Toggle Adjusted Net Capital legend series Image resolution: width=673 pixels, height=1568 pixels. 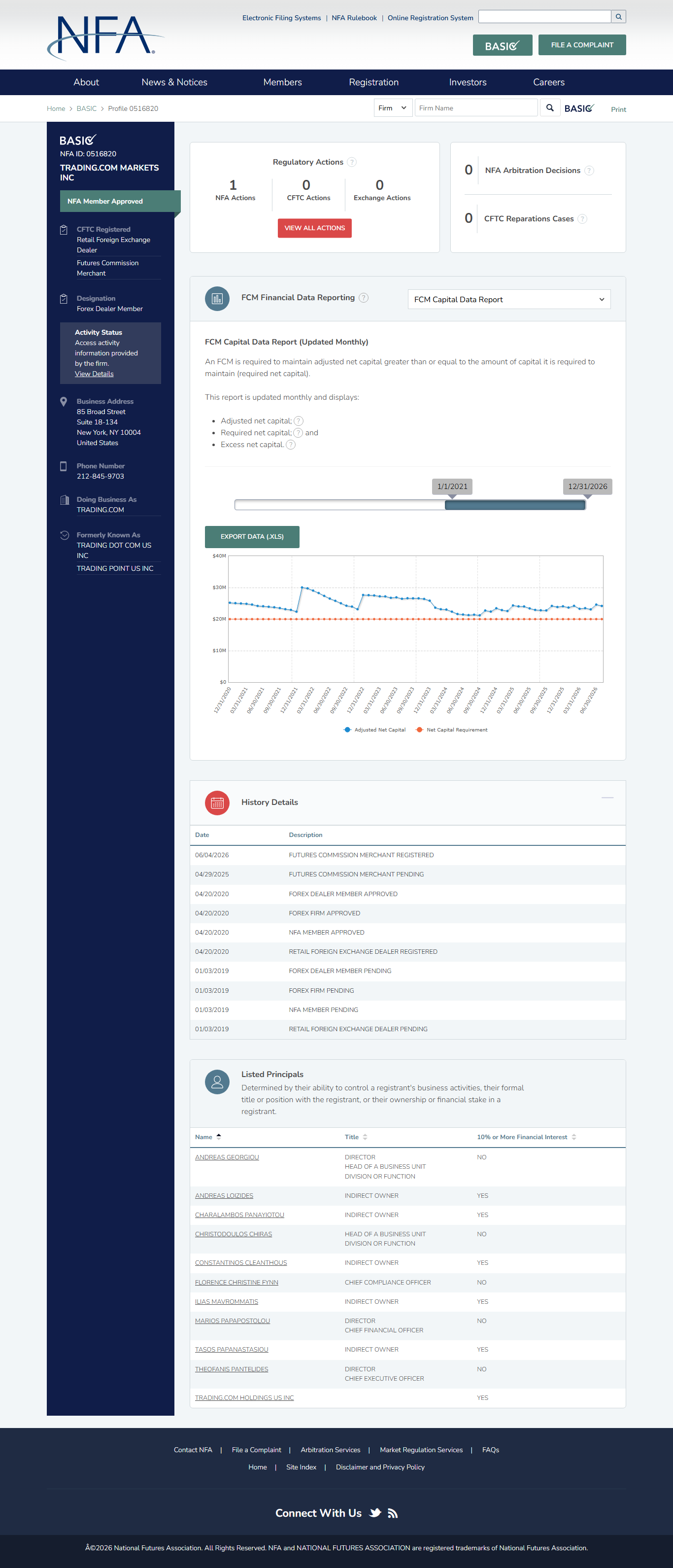374,730
